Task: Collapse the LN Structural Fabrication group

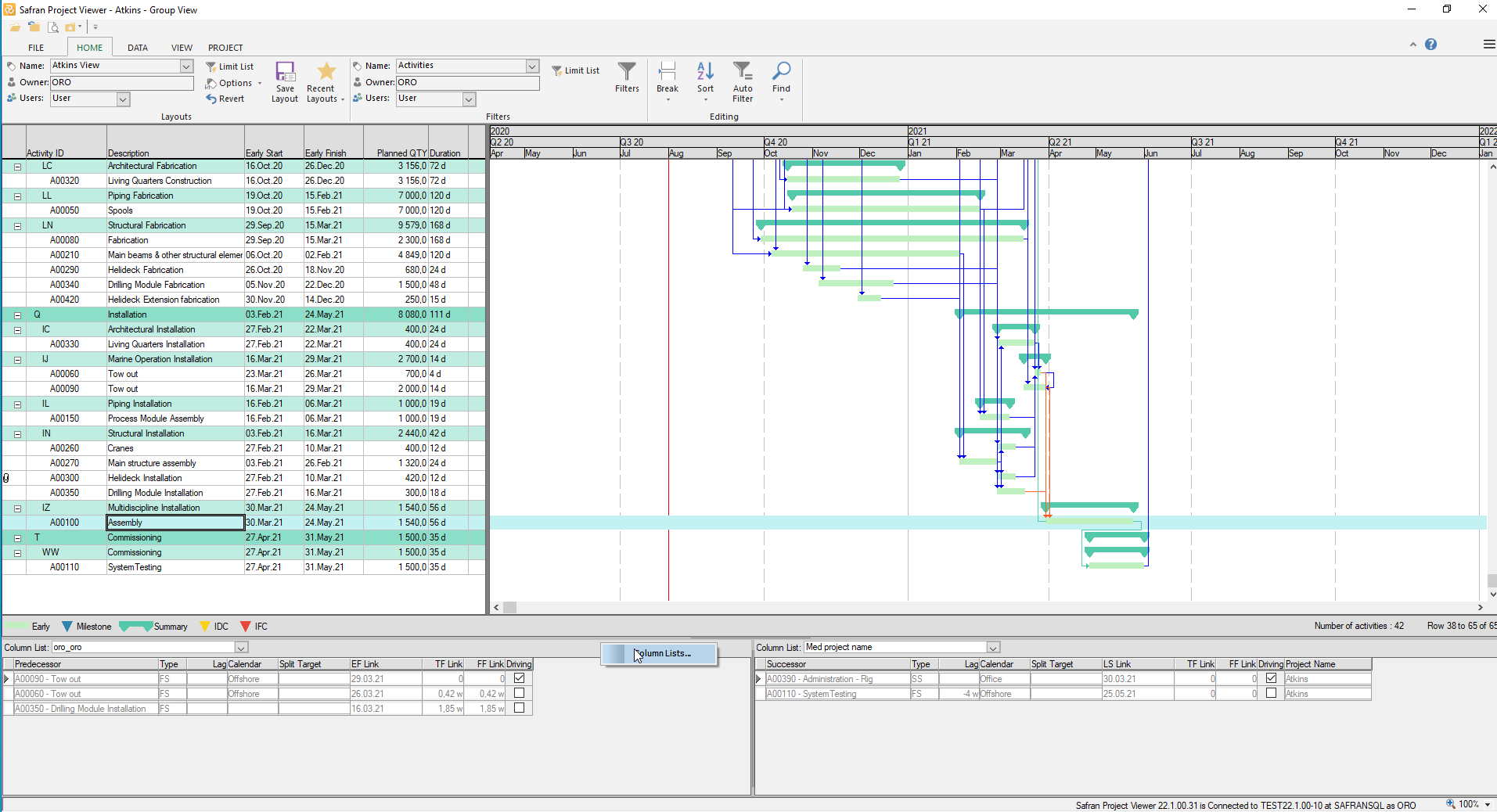Action: [x=17, y=226]
